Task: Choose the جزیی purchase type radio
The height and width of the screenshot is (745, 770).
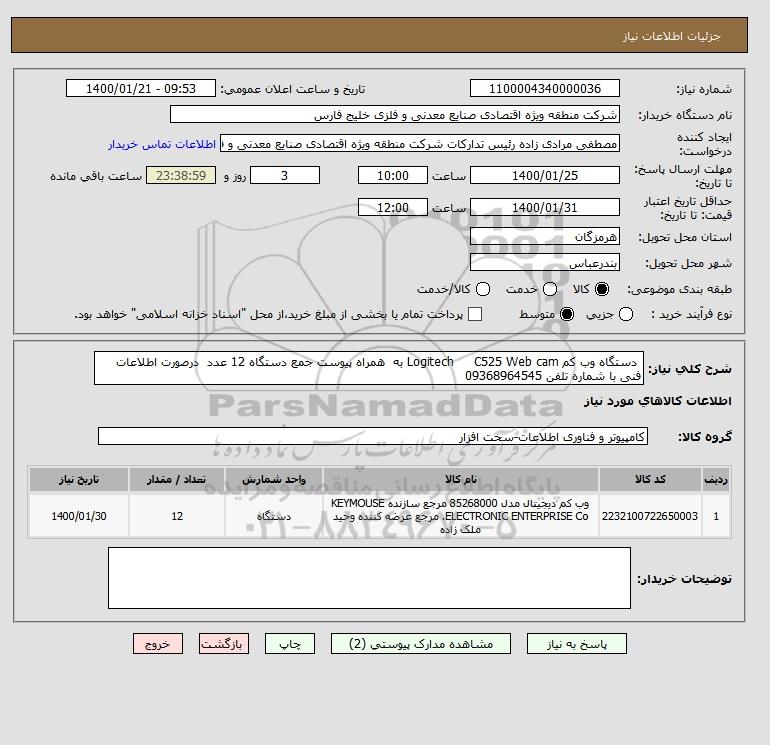Action: point(626,314)
